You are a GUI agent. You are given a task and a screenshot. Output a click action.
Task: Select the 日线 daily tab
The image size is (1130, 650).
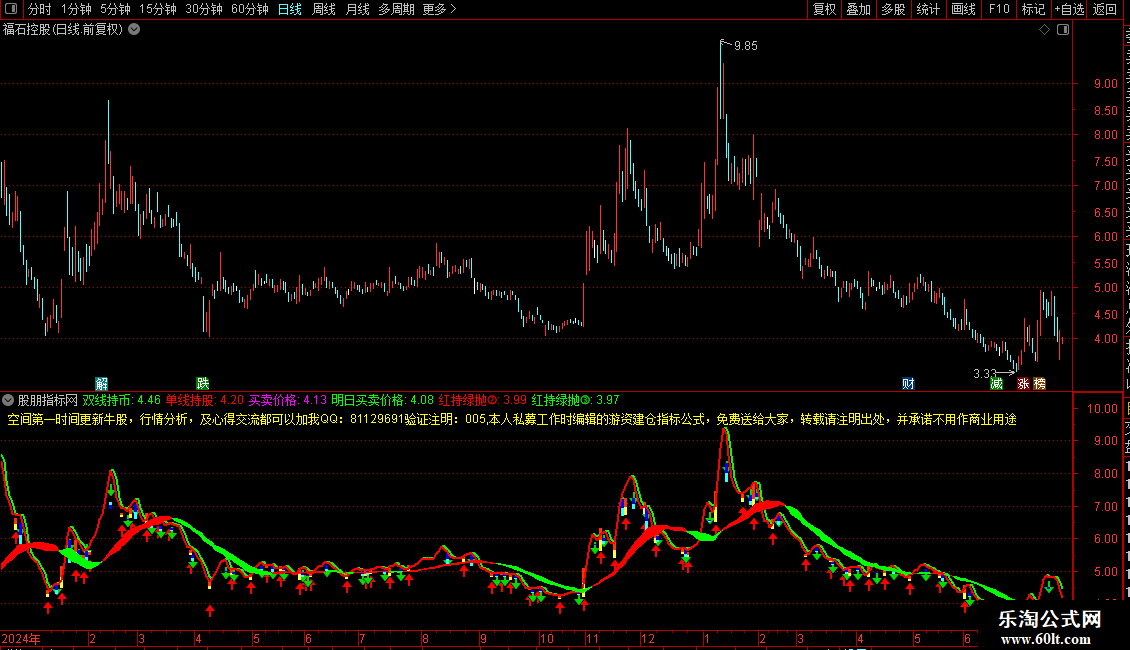point(290,9)
